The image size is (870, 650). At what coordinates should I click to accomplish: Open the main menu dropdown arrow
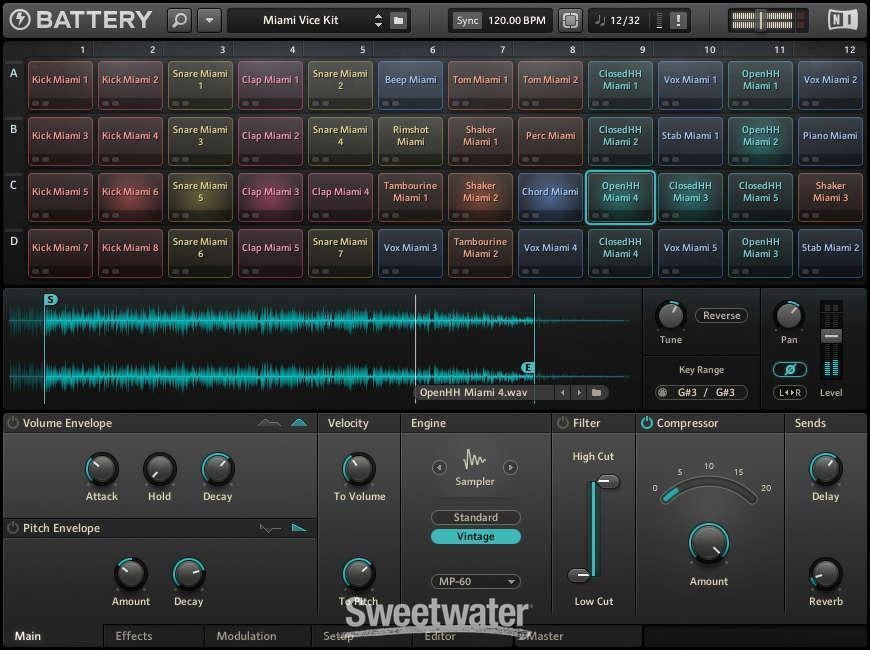point(210,21)
